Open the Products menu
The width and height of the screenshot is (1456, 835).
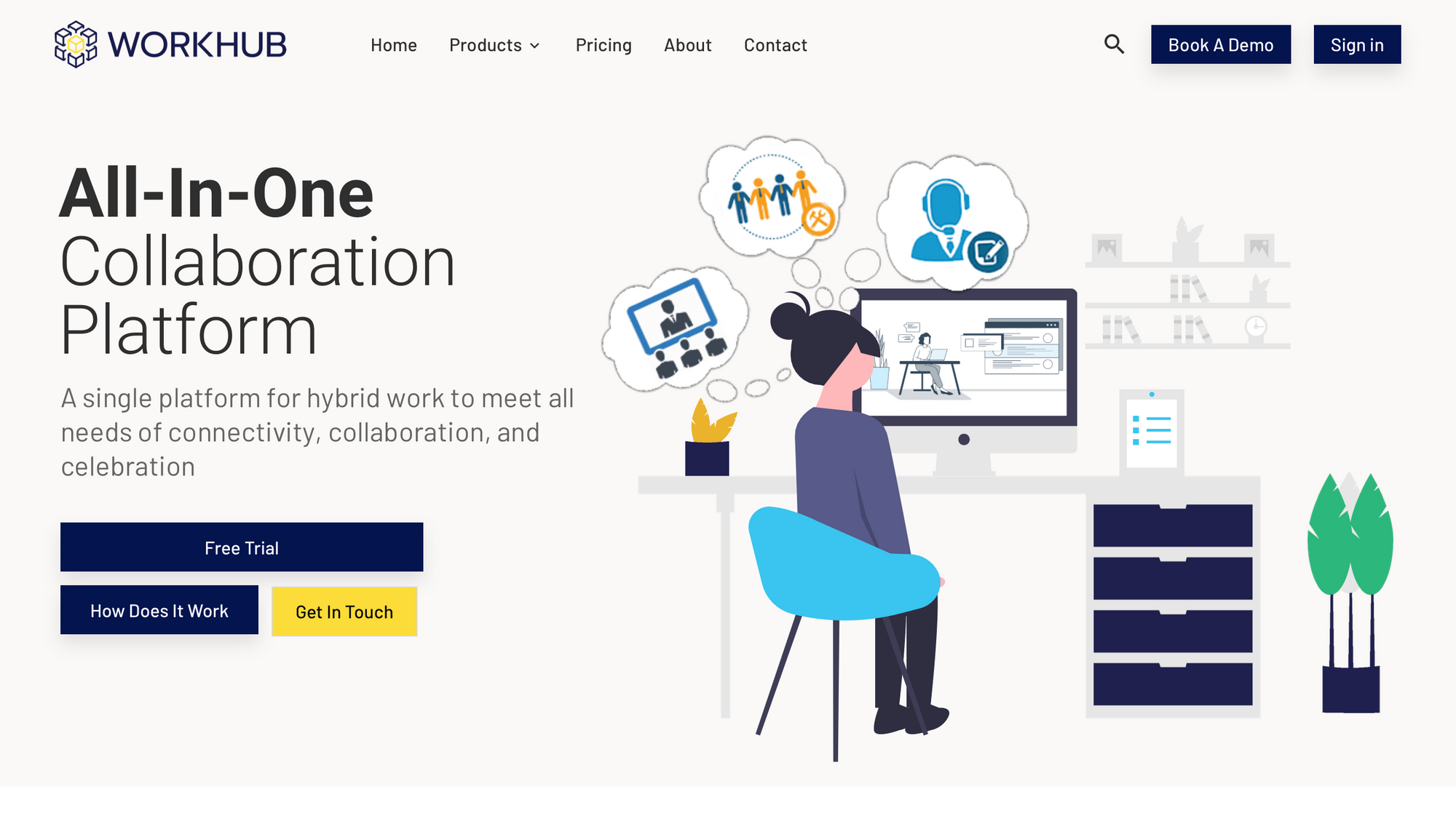(486, 45)
